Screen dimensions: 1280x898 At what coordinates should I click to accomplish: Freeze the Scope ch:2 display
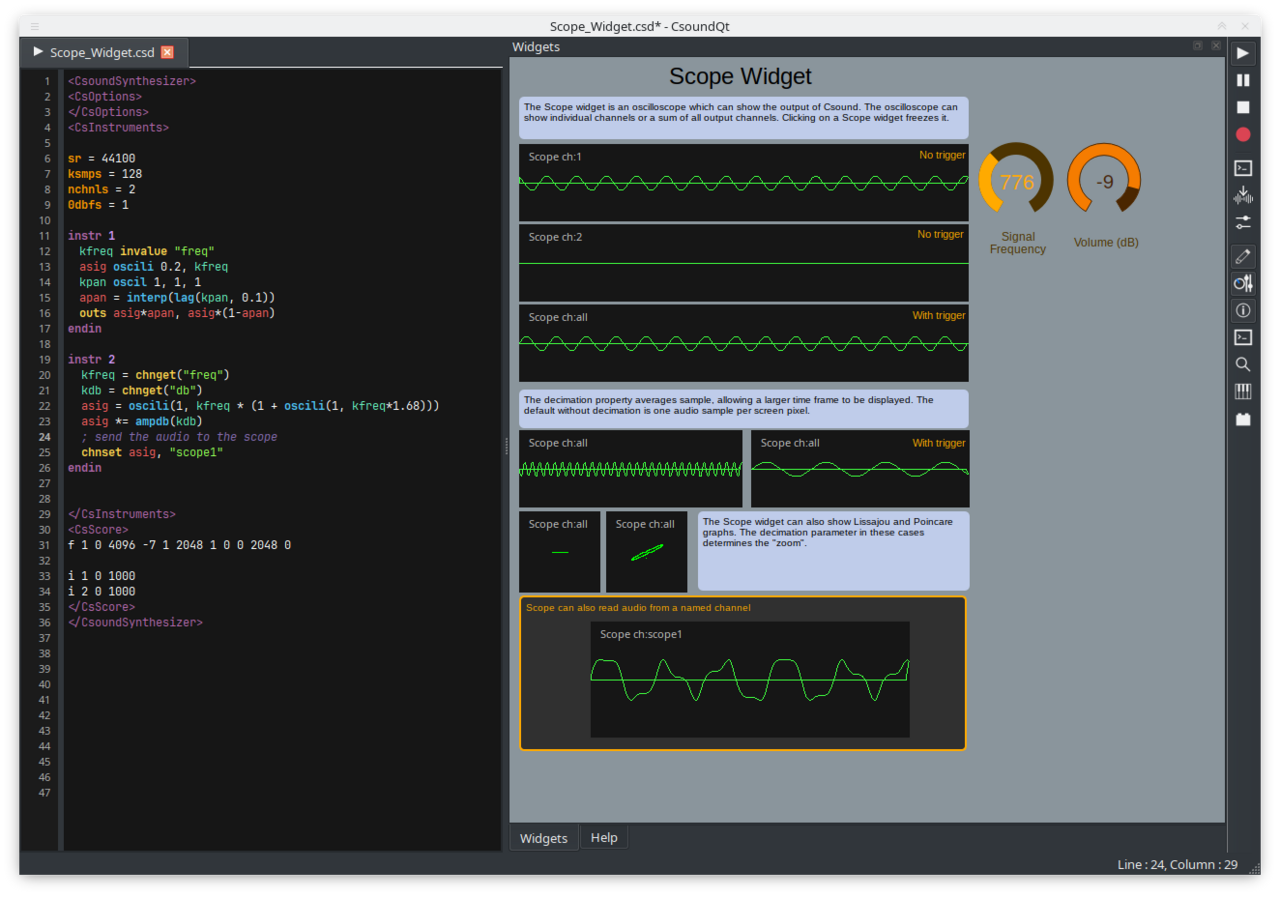[744, 263]
